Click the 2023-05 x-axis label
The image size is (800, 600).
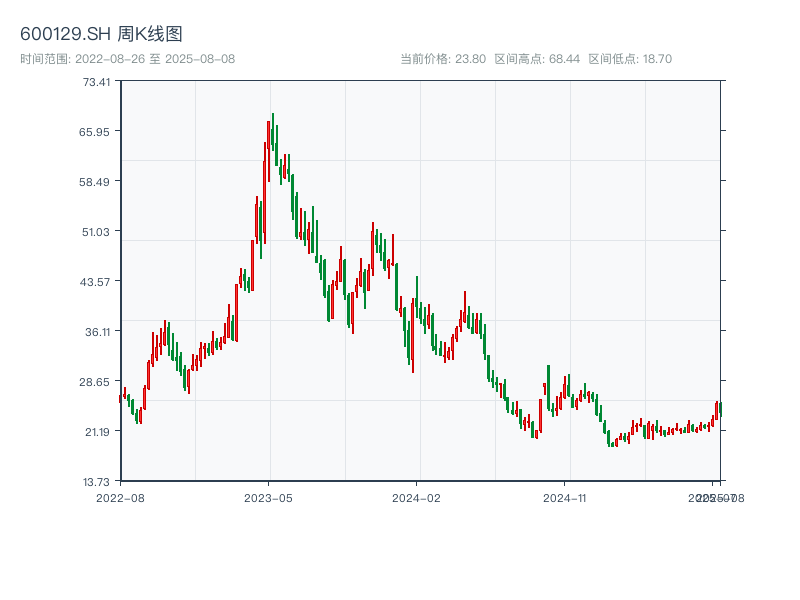(267, 496)
